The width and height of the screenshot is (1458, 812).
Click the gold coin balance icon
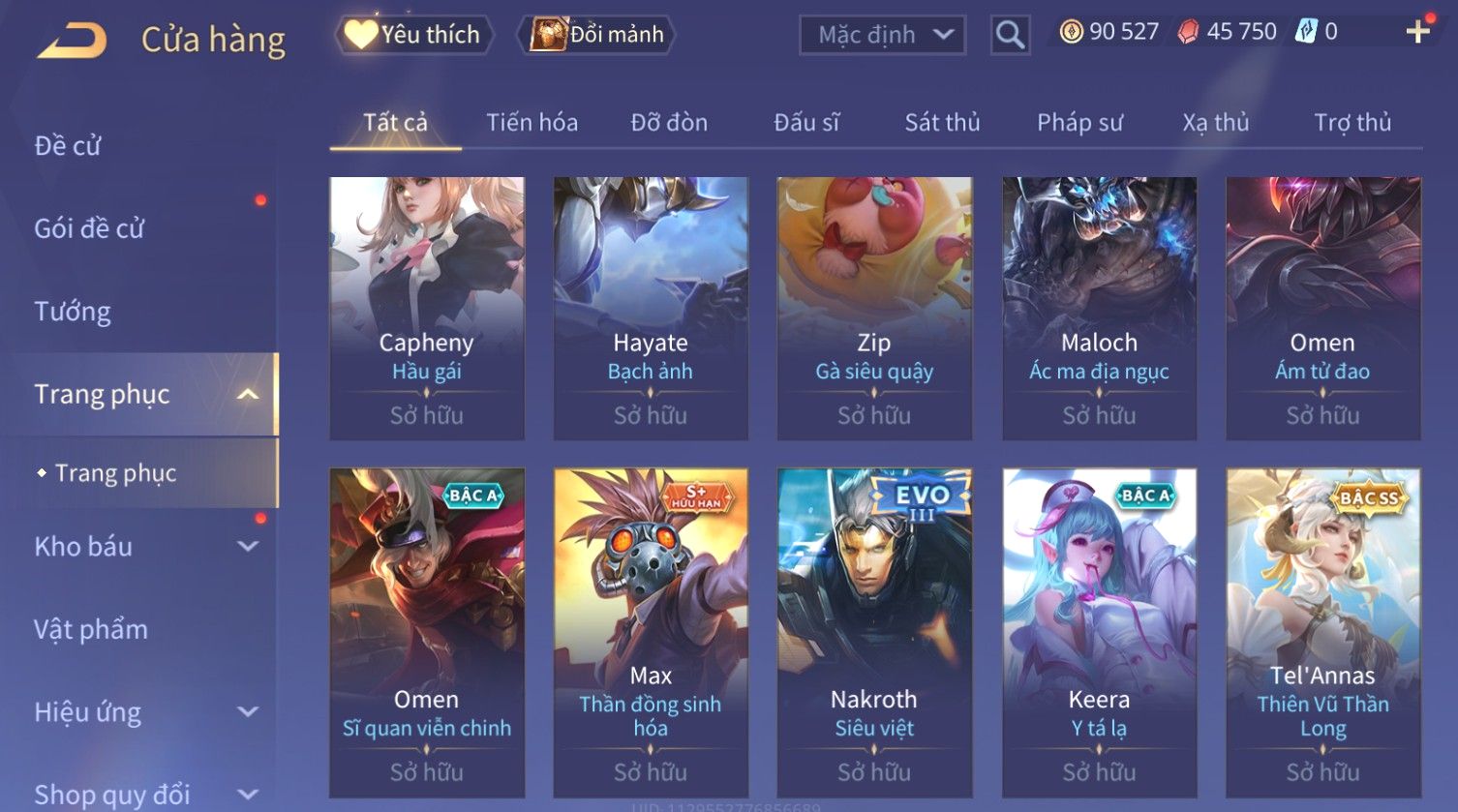click(1071, 32)
